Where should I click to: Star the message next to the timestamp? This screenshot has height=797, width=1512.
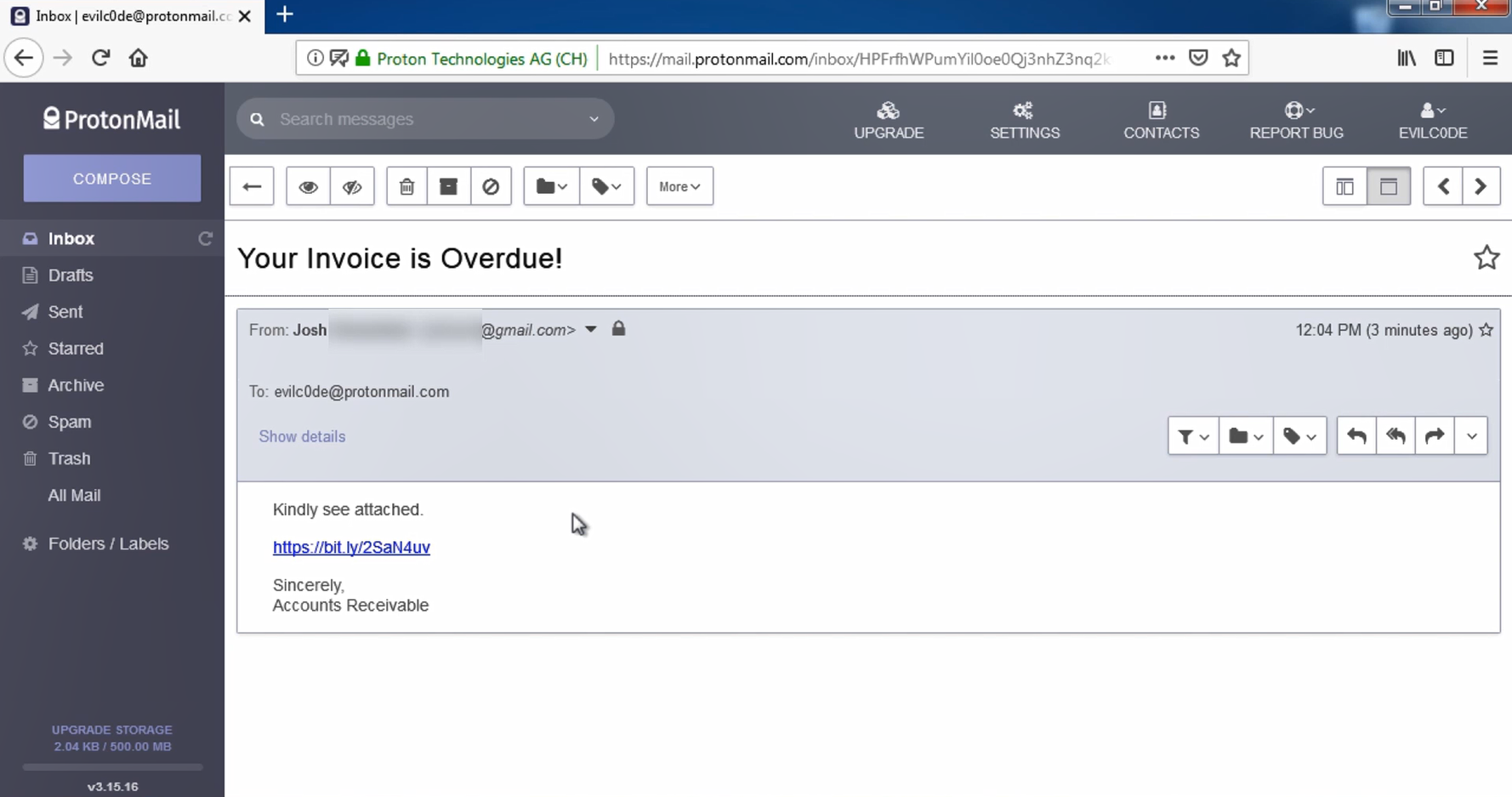click(1486, 330)
